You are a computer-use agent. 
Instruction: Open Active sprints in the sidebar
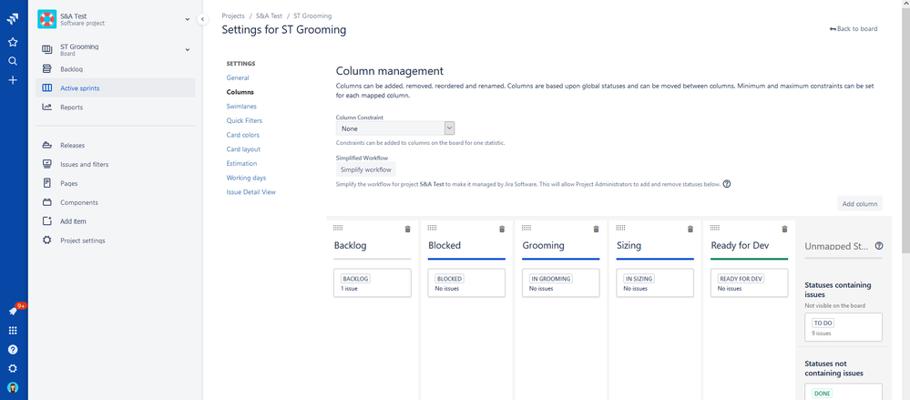point(115,88)
